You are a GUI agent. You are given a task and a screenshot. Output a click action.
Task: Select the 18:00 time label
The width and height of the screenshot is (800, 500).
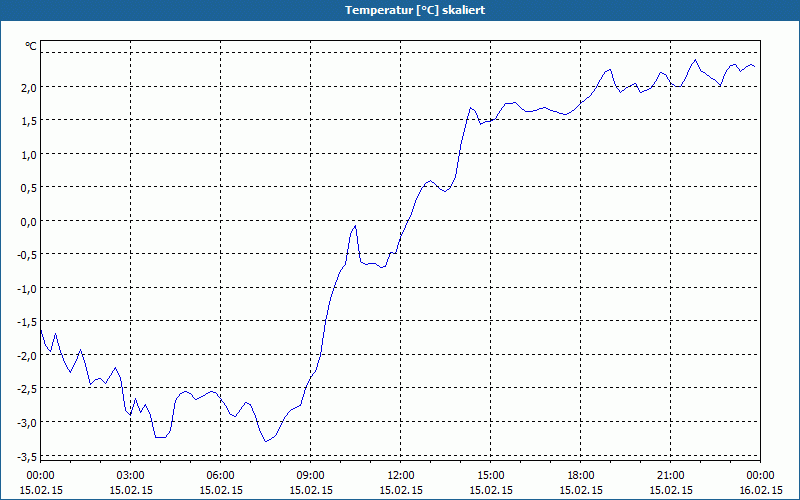(x=581, y=476)
